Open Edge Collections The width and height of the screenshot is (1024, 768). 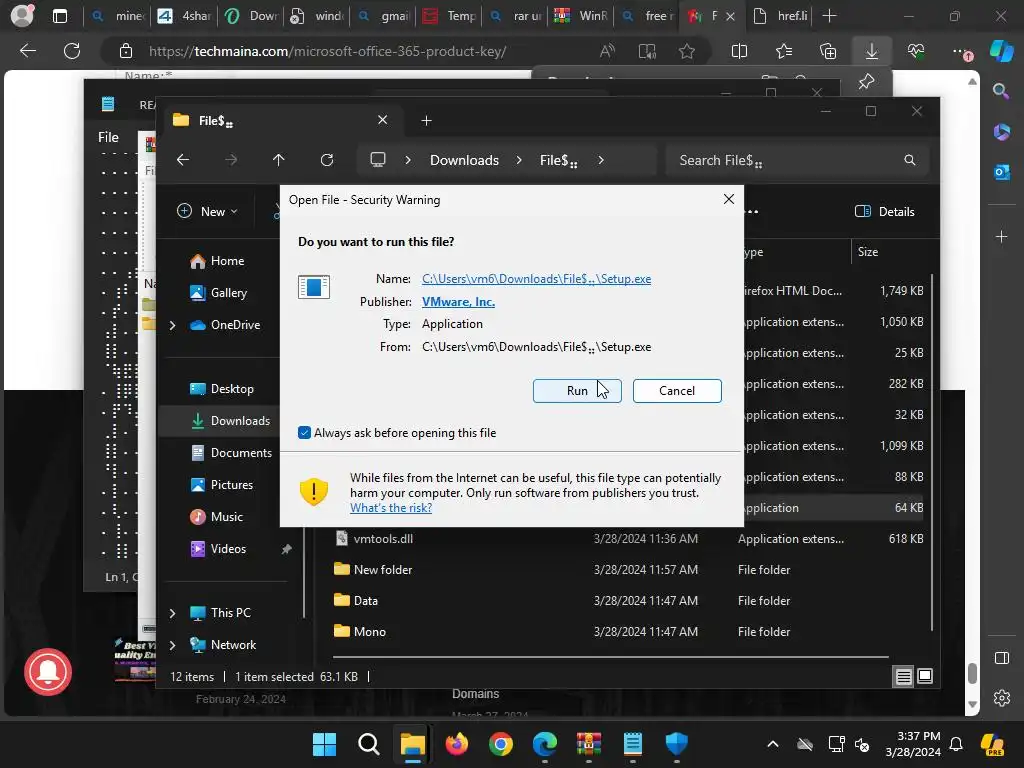(827, 51)
